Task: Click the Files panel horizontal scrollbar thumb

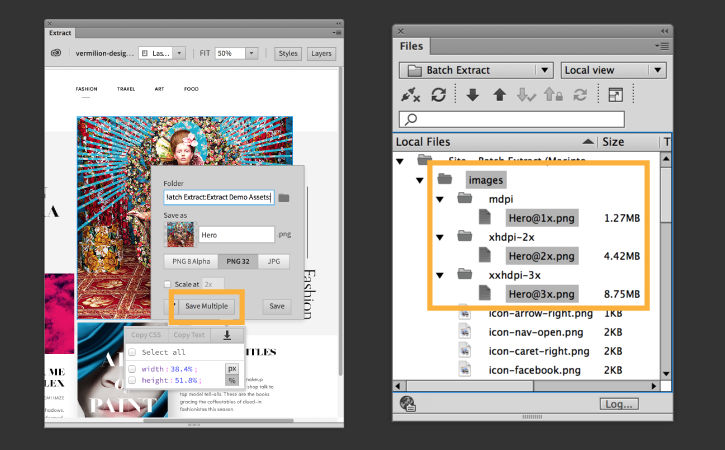Action: pos(469,386)
